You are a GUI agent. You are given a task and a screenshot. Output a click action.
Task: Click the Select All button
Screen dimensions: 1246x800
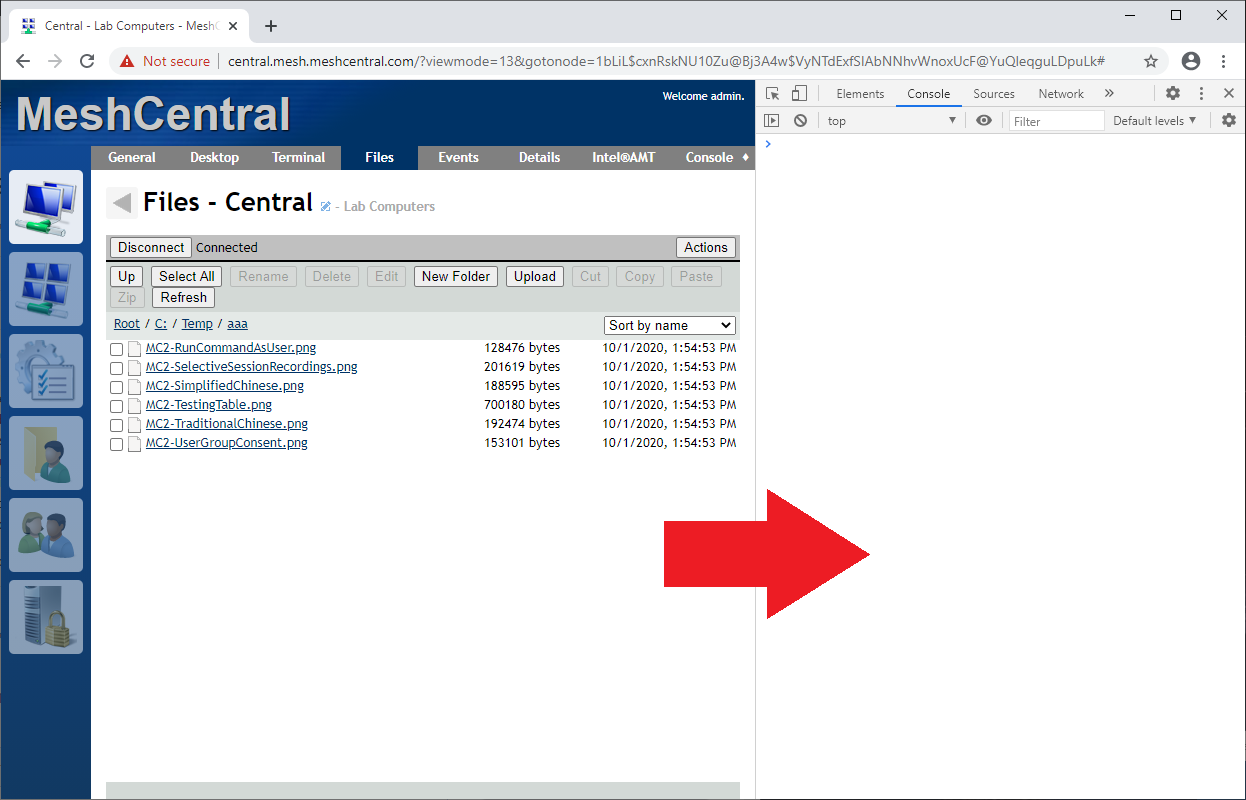pos(187,276)
